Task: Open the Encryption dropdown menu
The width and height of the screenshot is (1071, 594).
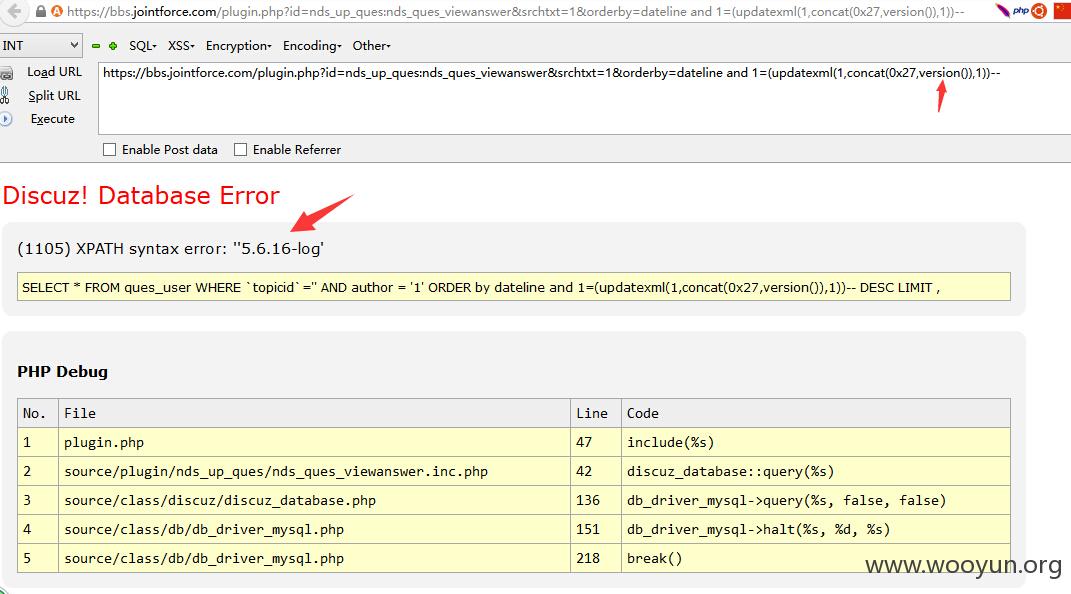Action: tap(238, 46)
